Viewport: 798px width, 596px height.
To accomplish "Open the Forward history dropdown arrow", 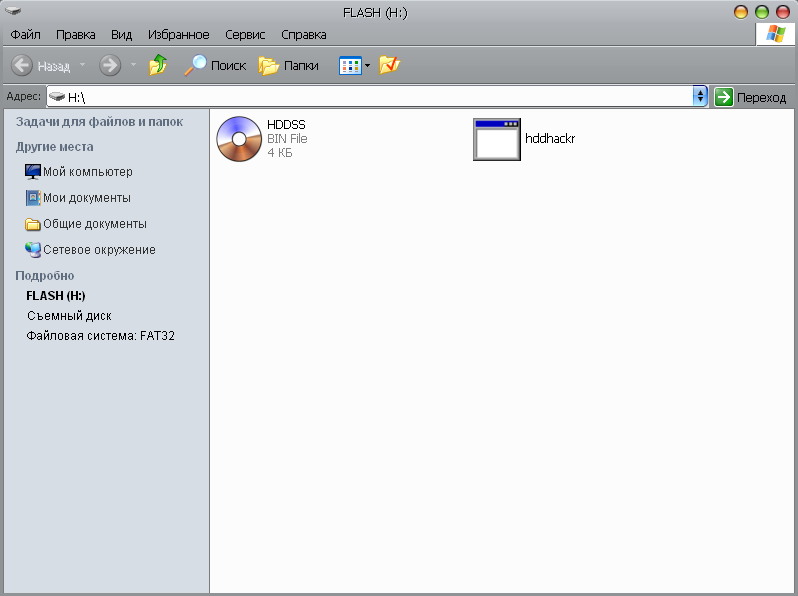I will click(133, 65).
